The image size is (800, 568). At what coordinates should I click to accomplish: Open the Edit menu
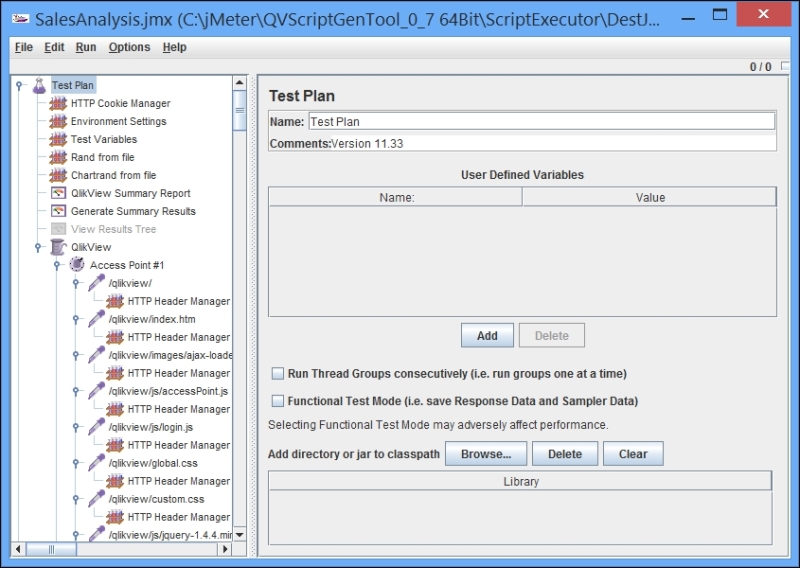coord(54,47)
